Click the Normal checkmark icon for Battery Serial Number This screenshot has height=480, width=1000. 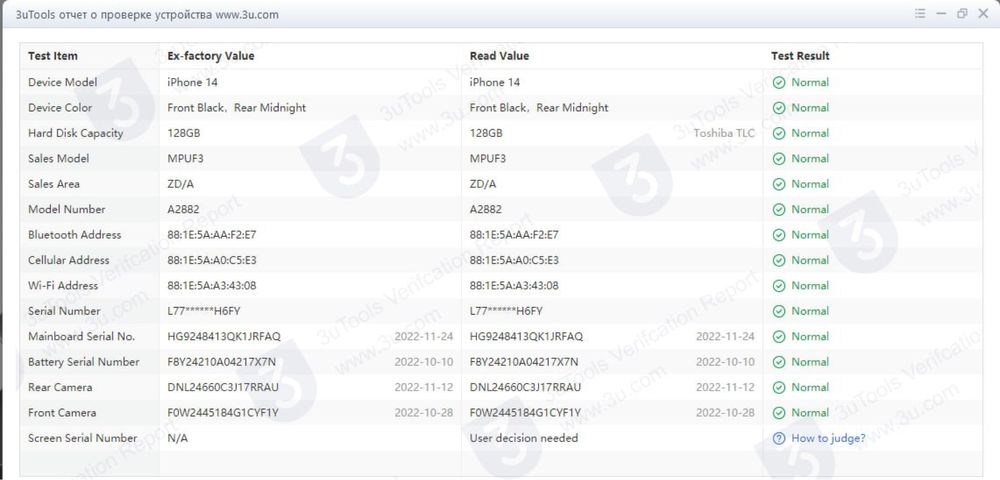click(779, 362)
